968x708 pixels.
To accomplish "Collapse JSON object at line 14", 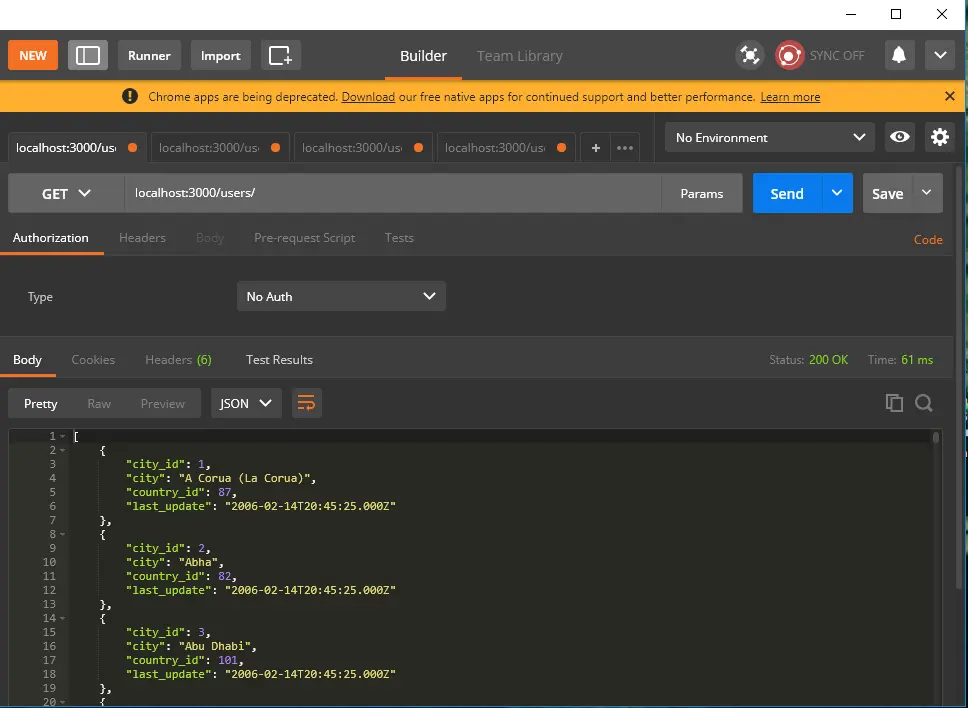I will pos(62,618).
